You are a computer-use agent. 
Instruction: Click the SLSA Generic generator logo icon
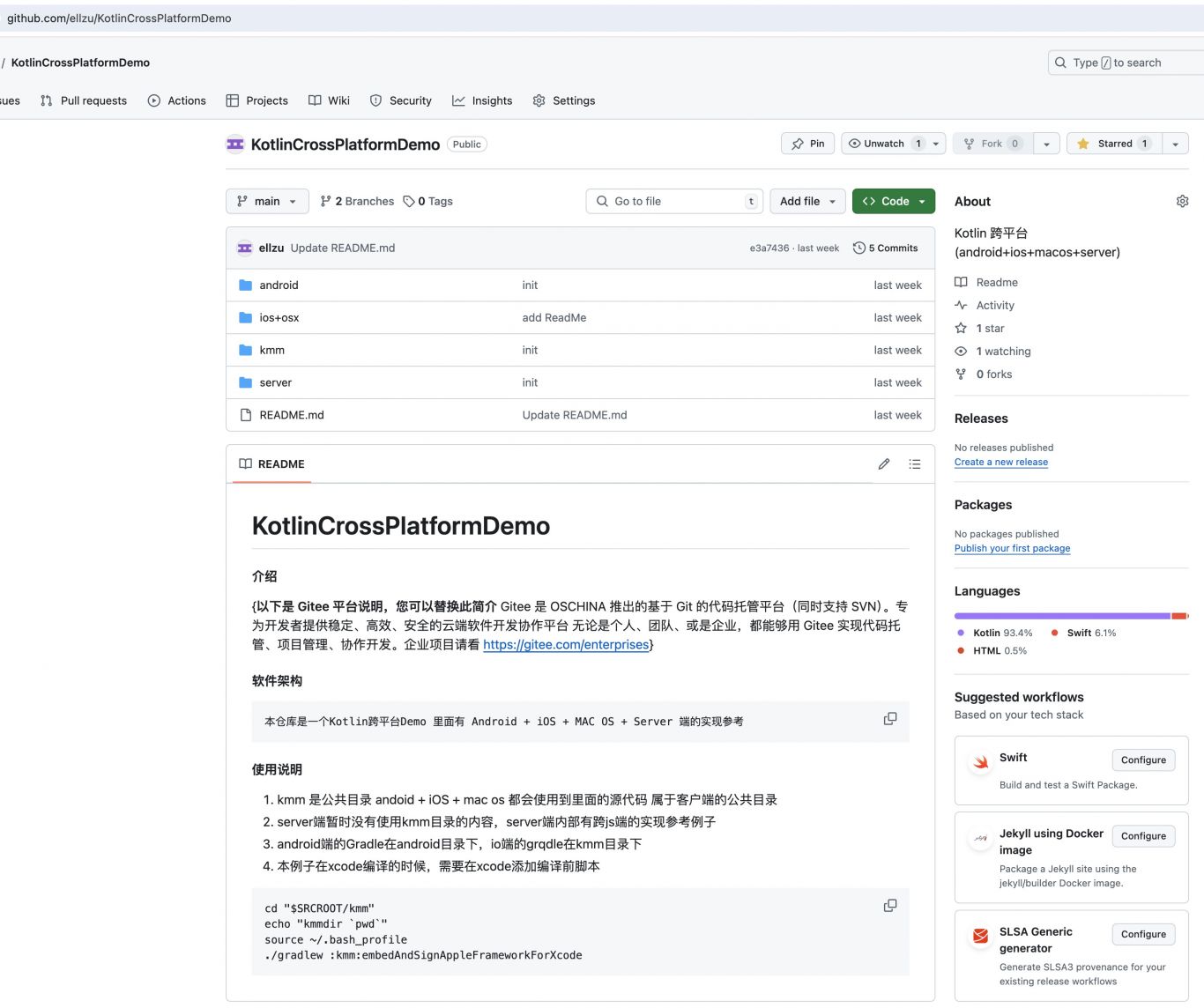coord(980,936)
